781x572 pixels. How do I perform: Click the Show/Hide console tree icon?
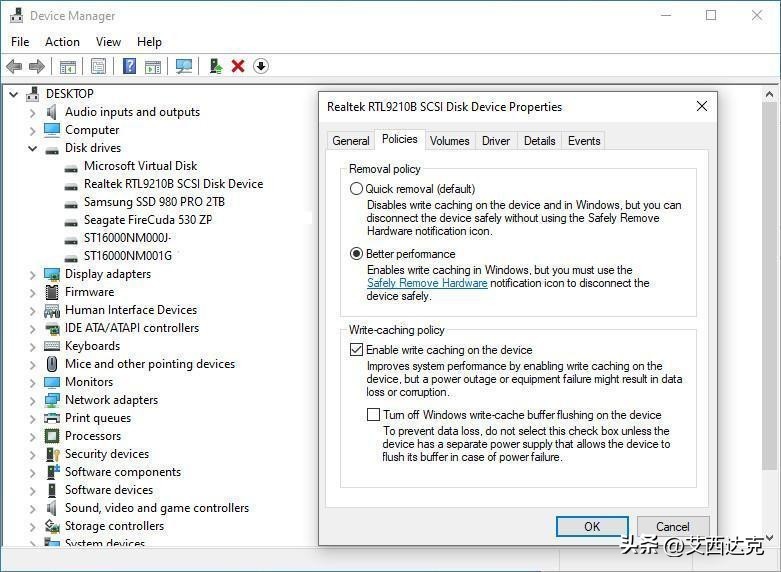click(68, 66)
